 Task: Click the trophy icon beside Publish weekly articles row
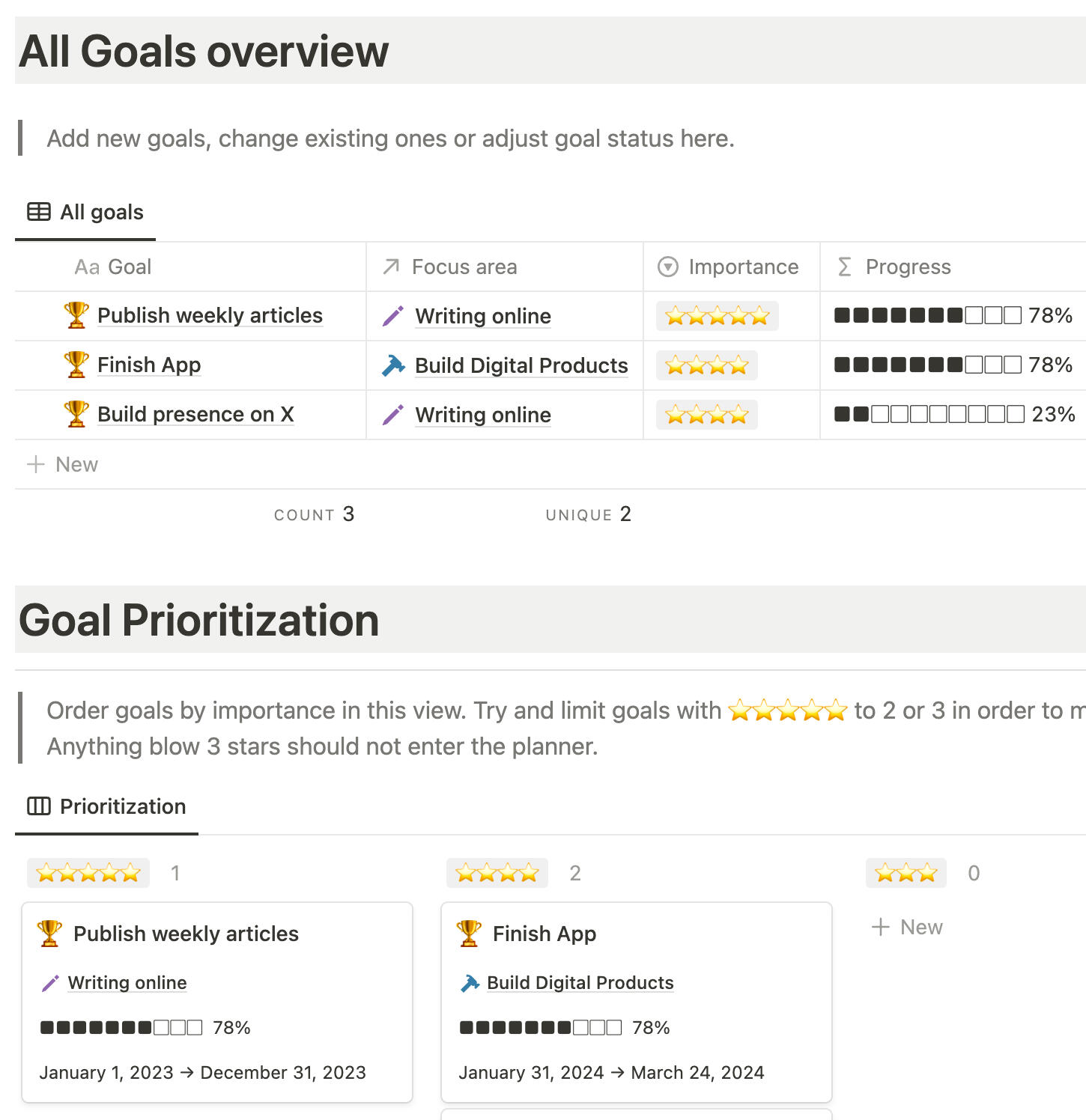[76, 315]
